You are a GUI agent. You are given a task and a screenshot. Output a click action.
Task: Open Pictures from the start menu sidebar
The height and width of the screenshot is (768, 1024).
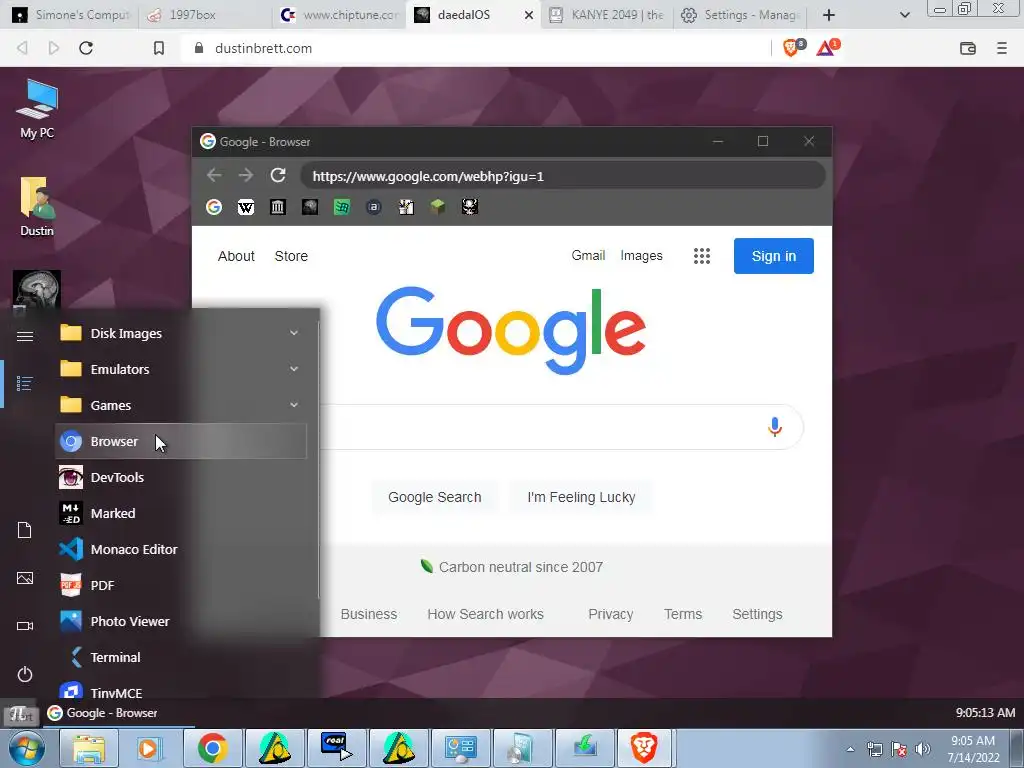coord(25,578)
